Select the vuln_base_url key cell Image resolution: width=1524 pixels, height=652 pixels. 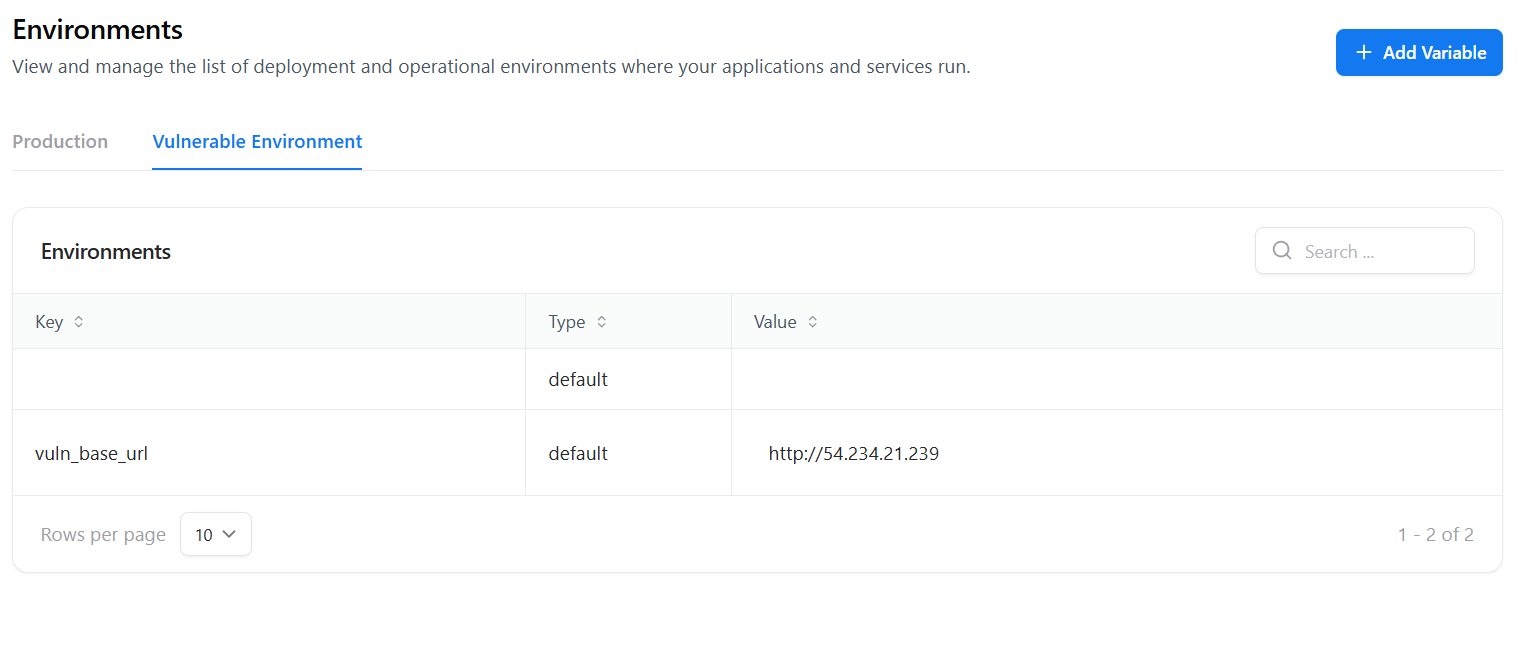[91, 454]
